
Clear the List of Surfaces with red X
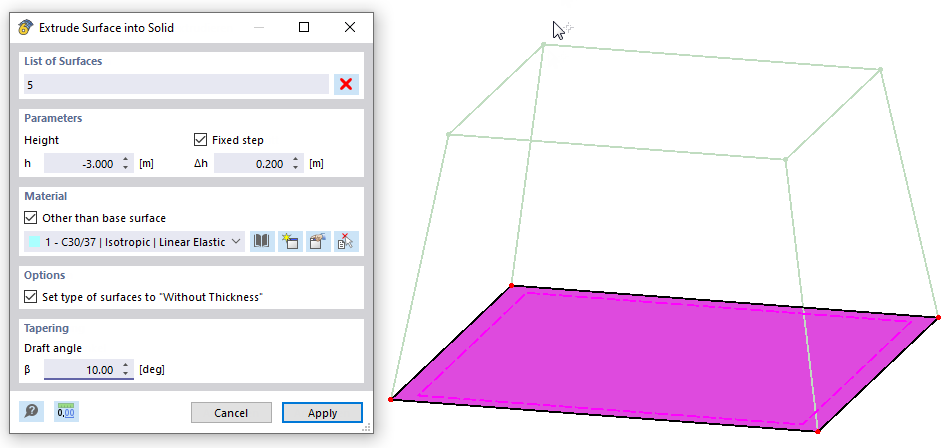346,84
